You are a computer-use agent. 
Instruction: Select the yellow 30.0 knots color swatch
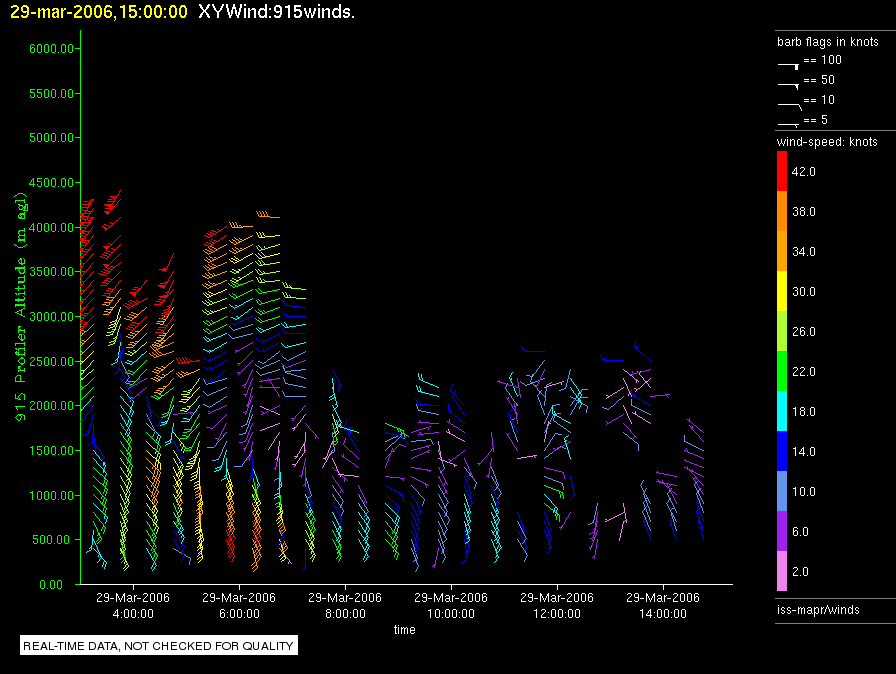[781, 292]
